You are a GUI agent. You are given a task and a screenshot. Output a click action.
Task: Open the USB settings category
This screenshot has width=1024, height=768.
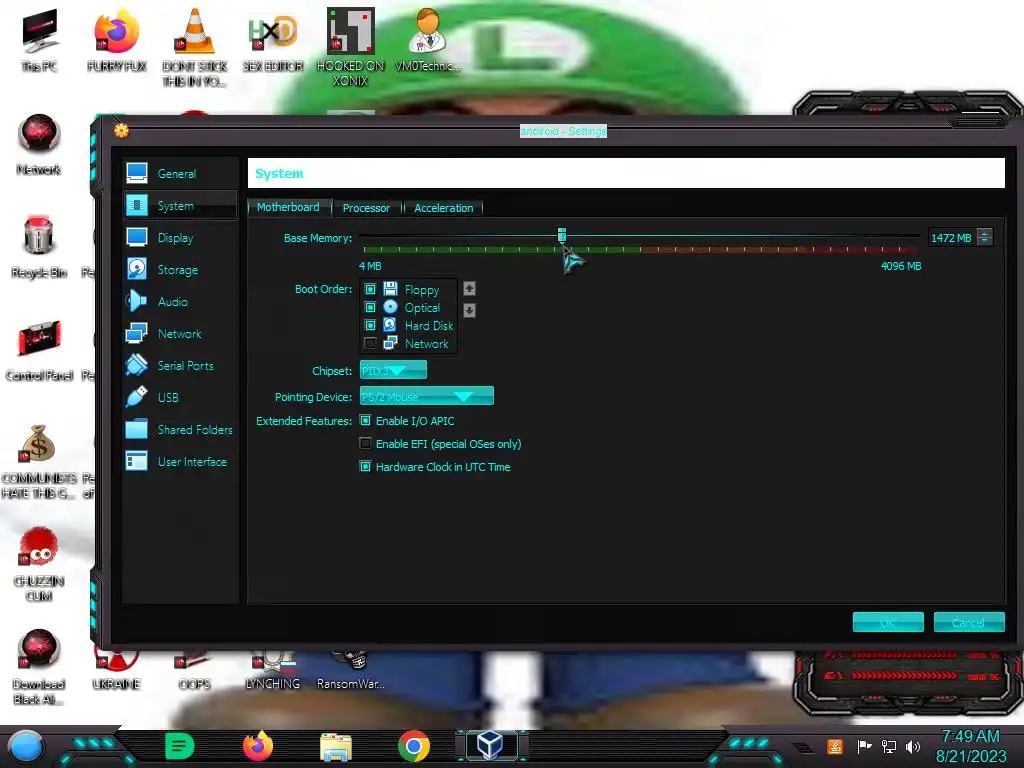coord(180,398)
